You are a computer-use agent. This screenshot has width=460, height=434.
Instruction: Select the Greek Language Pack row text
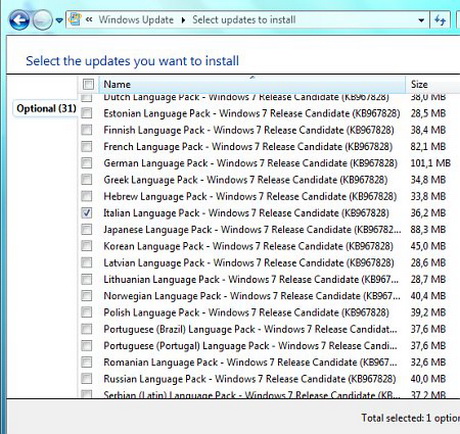pyautogui.click(x=245, y=180)
